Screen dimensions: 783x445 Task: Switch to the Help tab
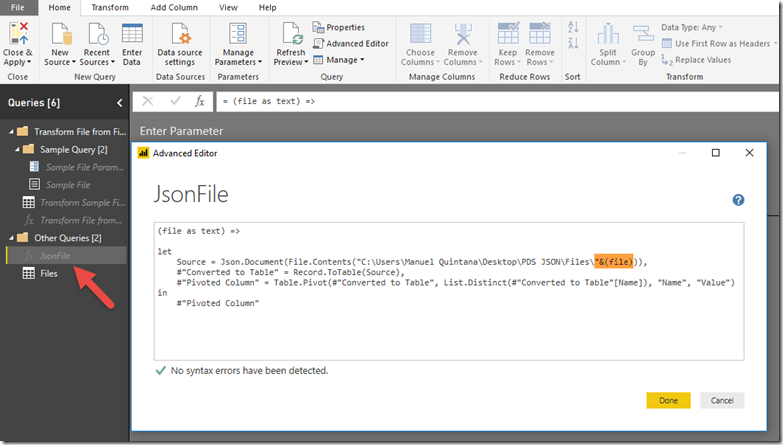[x=268, y=7]
